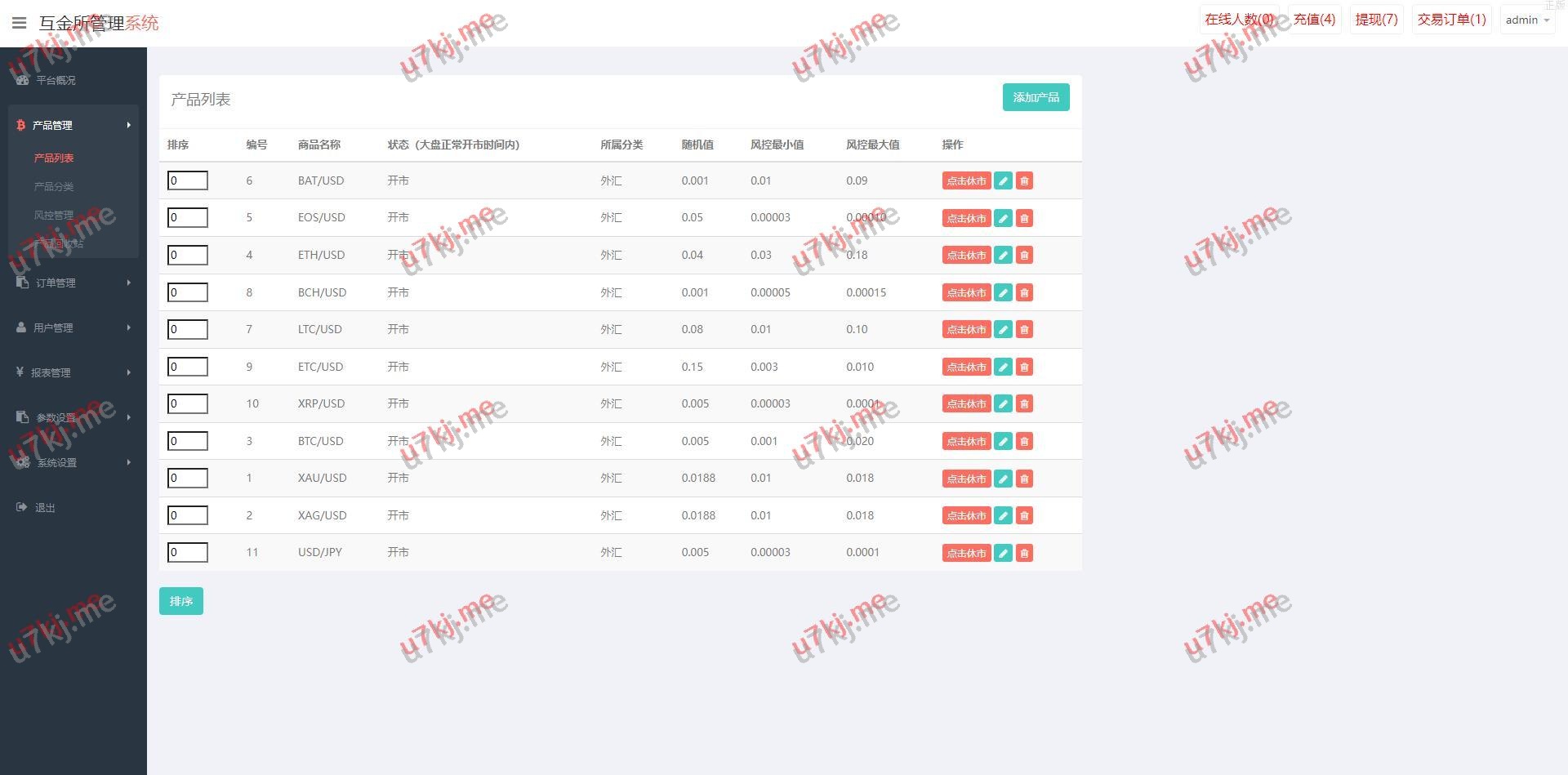
Task: Delete the BTC/USD product with trash icon
Action: [1024, 441]
